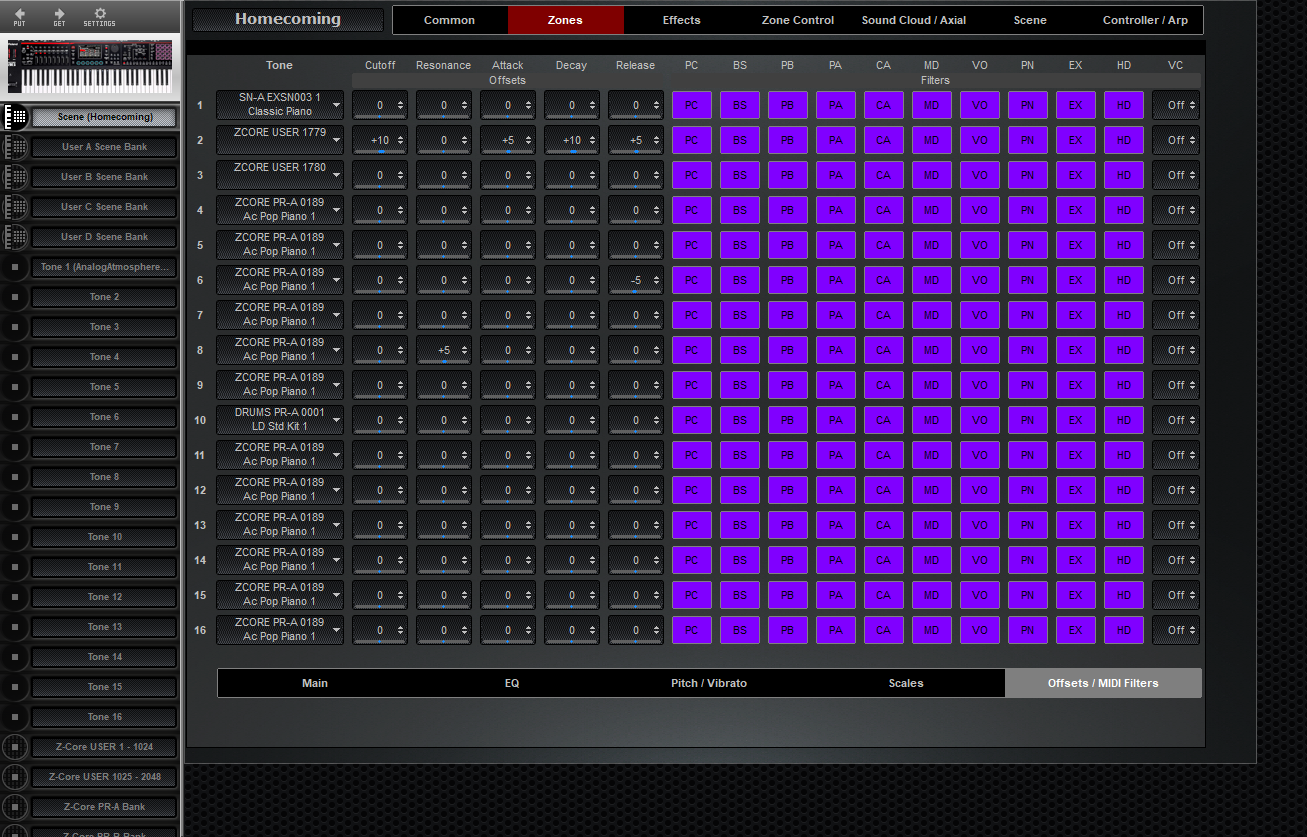The height and width of the screenshot is (837, 1307).
Task: Open the Settings gear icon
Action: [99, 13]
